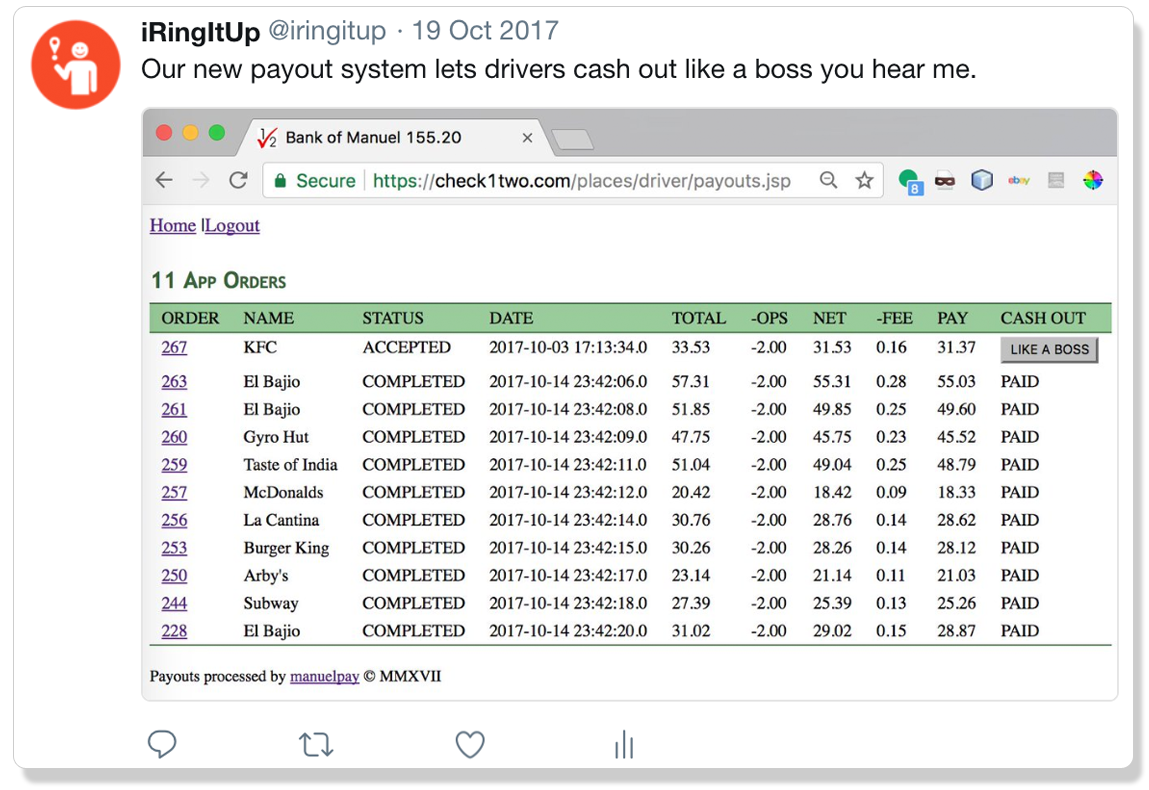The width and height of the screenshot is (1149, 790).
Task: Open the eBay extension icon
Action: (1019, 181)
